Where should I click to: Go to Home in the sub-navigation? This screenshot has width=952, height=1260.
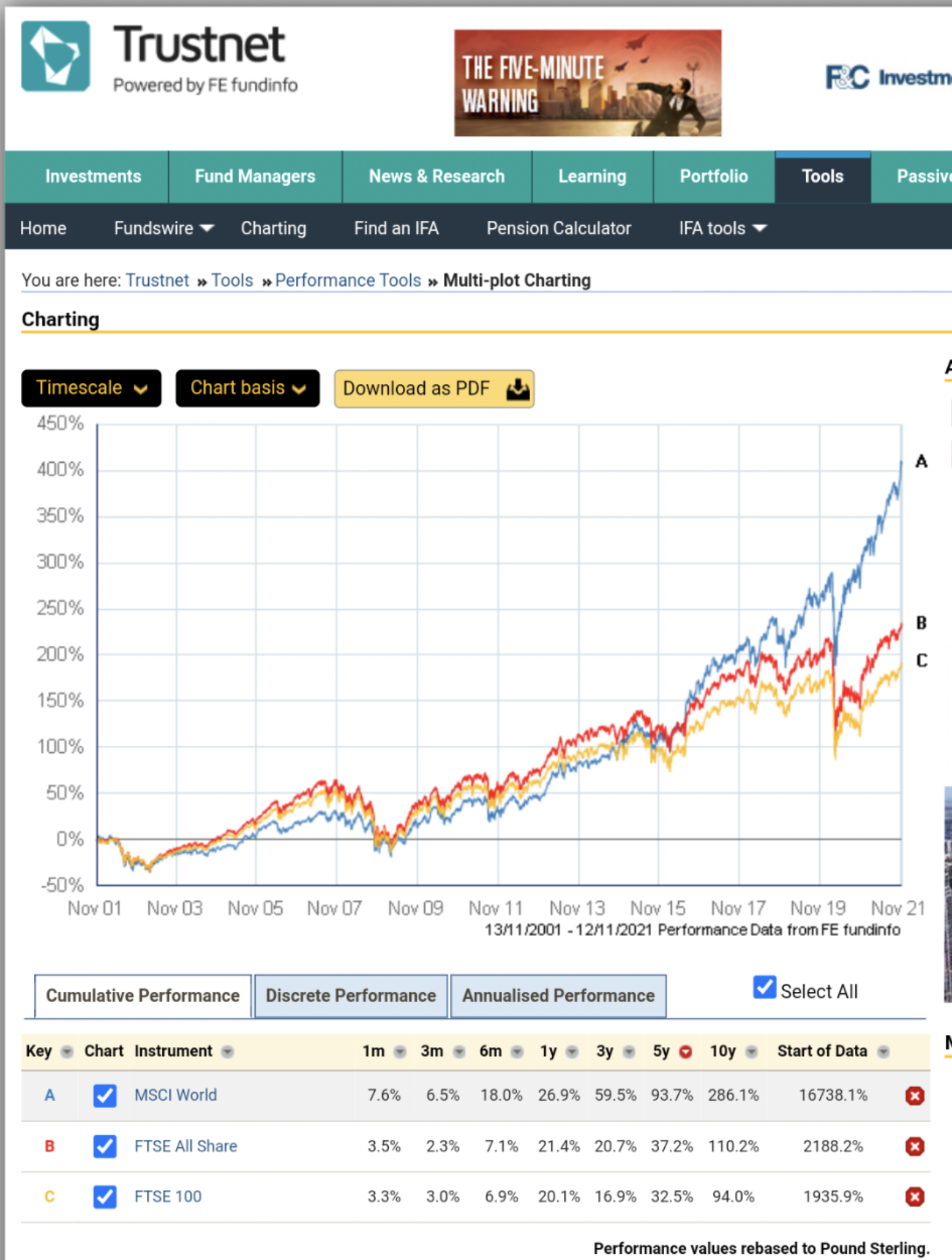pyautogui.click(x=43, y=228)
